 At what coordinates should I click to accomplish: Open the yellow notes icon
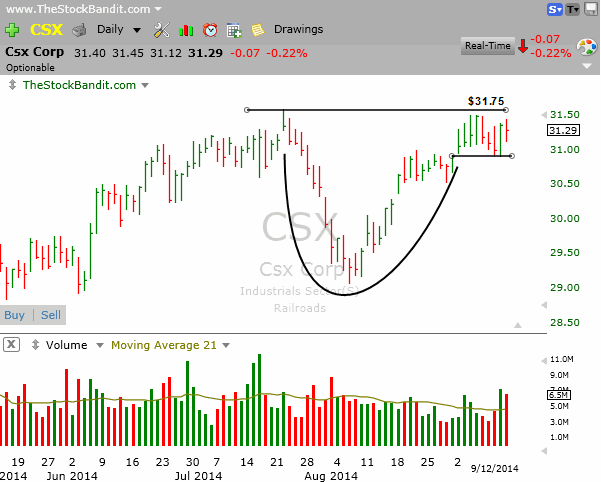click(x=258, y=30)
